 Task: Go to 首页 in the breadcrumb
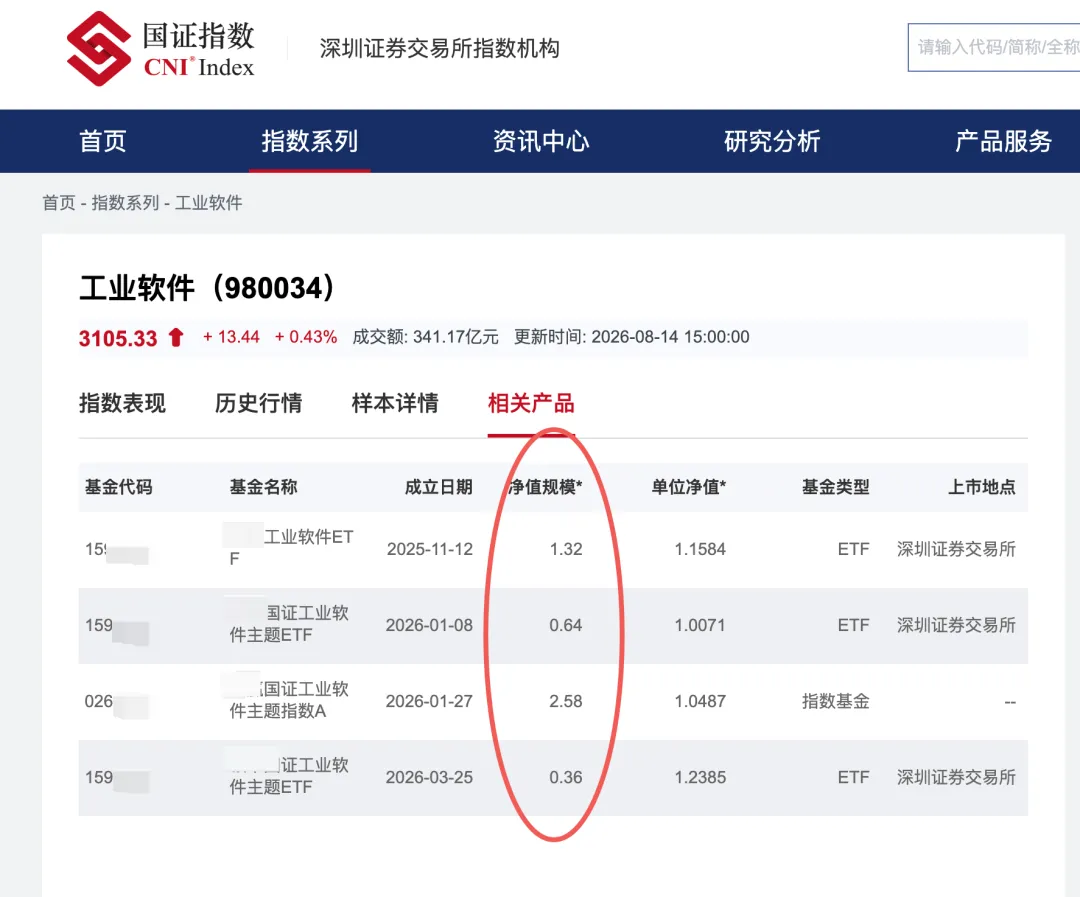(59, 203)
